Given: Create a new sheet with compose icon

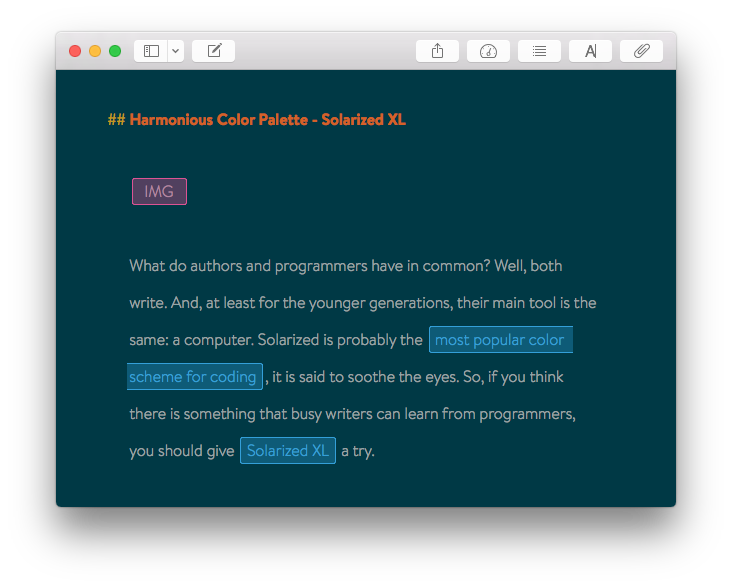Looking at the screenshot, I should coord(214,51).
